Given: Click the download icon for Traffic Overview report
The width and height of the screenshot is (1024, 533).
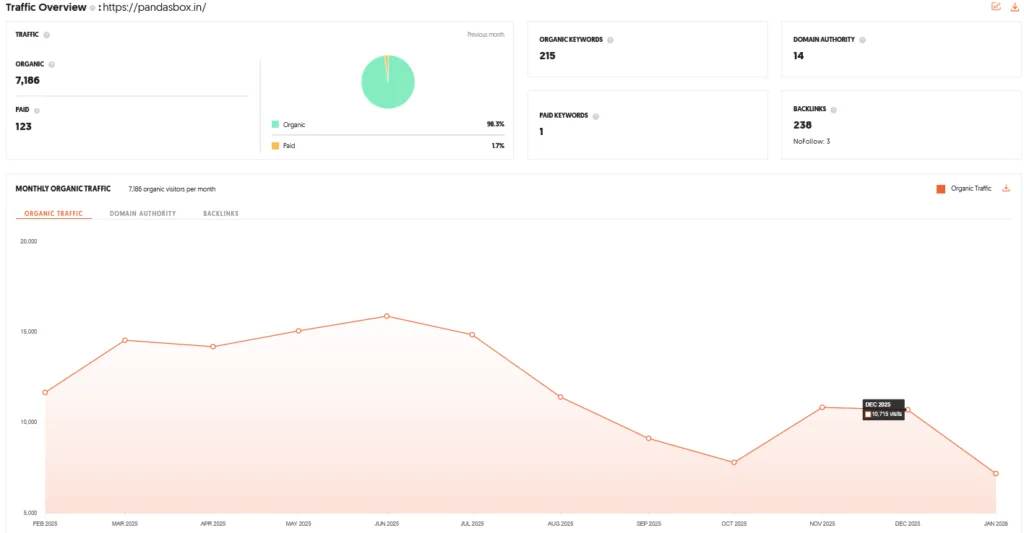Looking at the screenshot, I should [1015, 7].
